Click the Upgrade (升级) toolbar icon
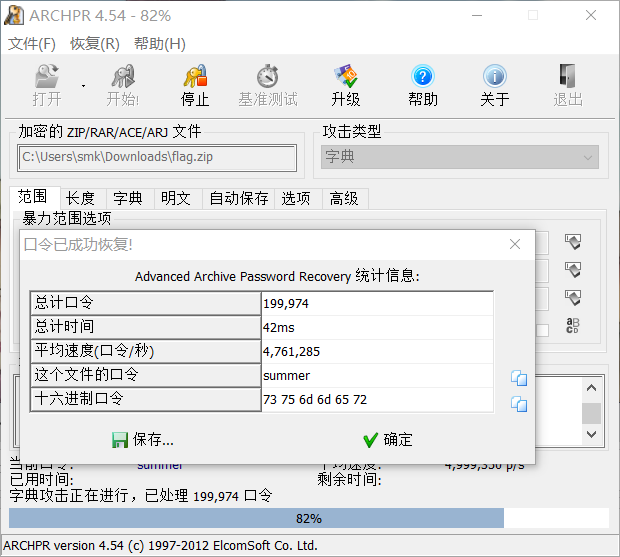 click(x=346, y=76)
